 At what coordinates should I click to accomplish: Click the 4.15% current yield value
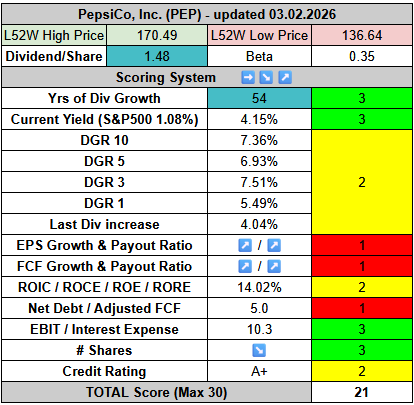click(259, 119)
